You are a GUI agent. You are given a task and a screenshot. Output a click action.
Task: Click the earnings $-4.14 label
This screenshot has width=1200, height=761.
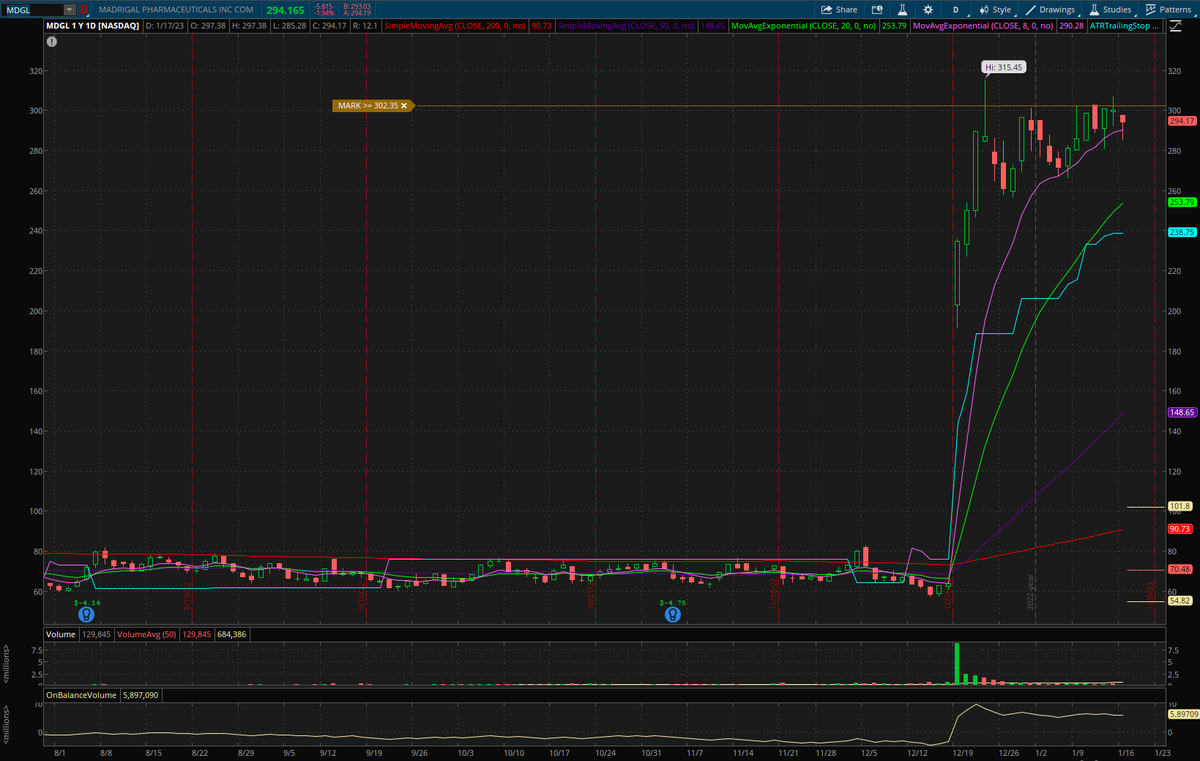88,603
